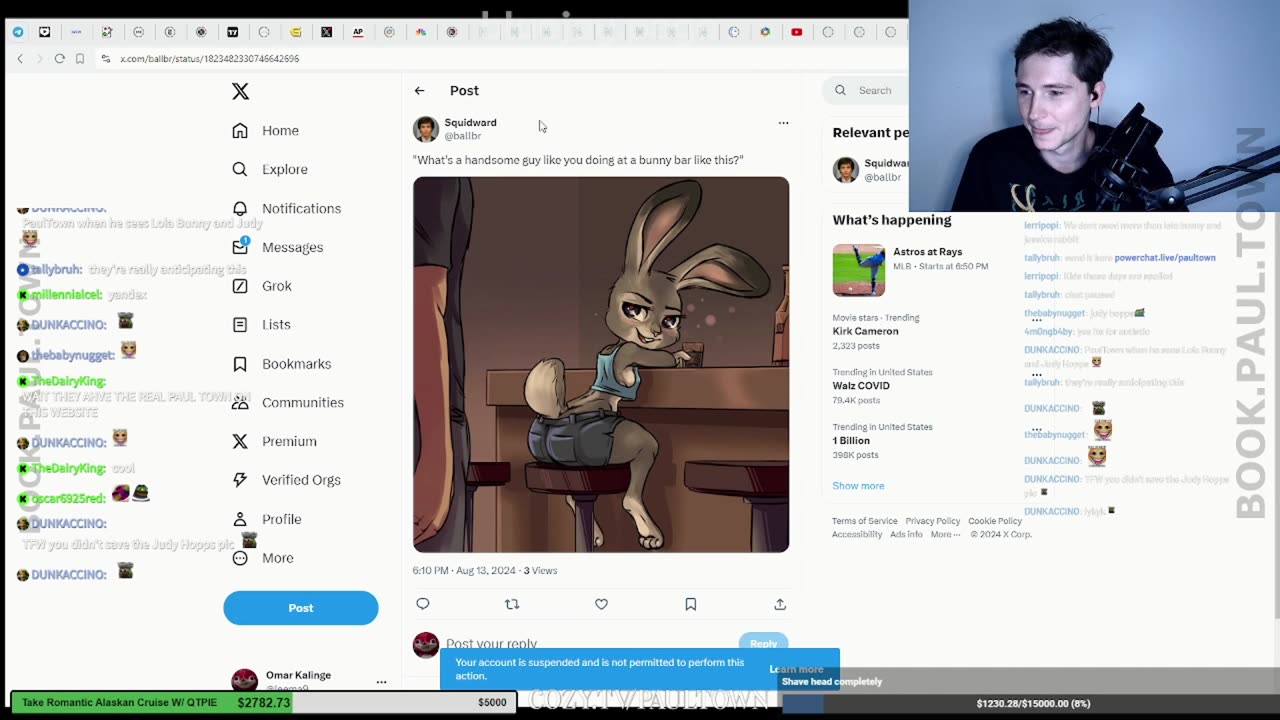Open Terms of Service link
This screenshot has width=1280, height=720.
click(x=865, y=521)
